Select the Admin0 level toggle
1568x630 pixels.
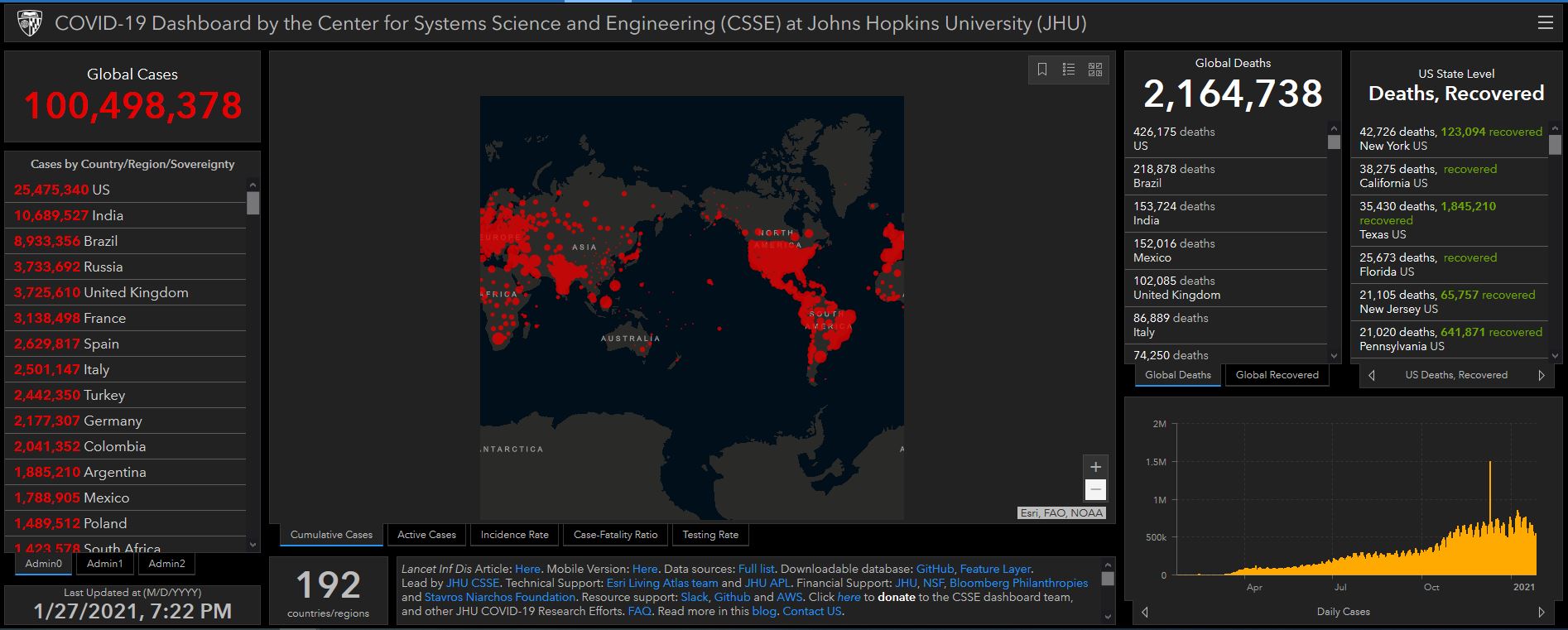[44, 564]
